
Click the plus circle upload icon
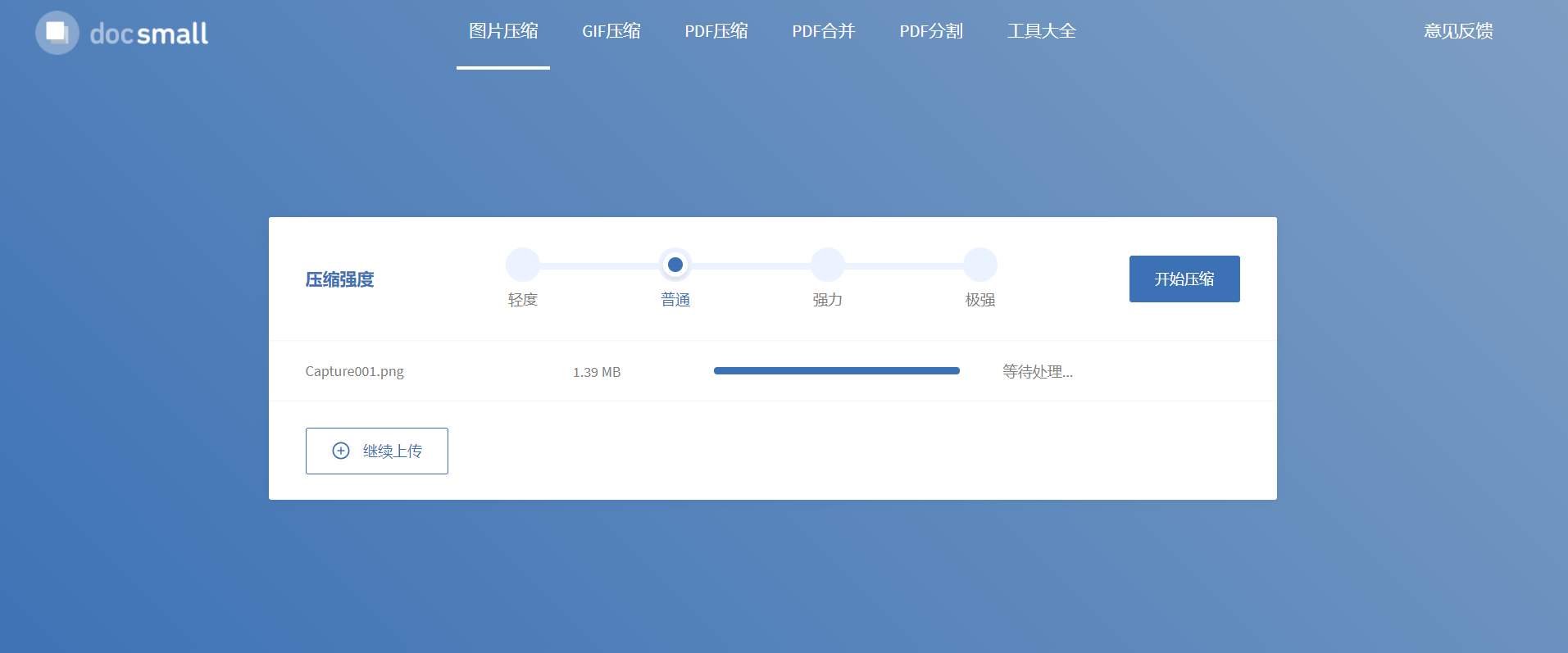point(341,451)
